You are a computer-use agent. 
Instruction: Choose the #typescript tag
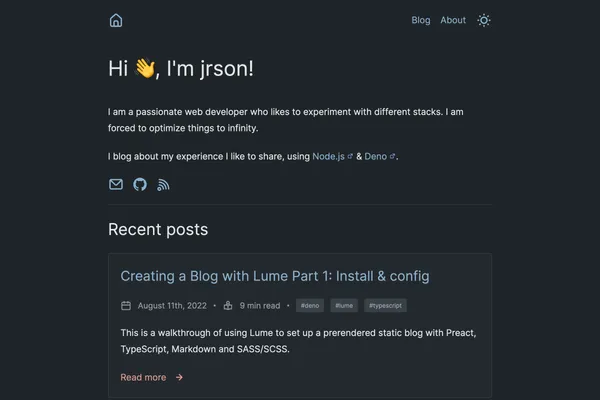[384, 306]
